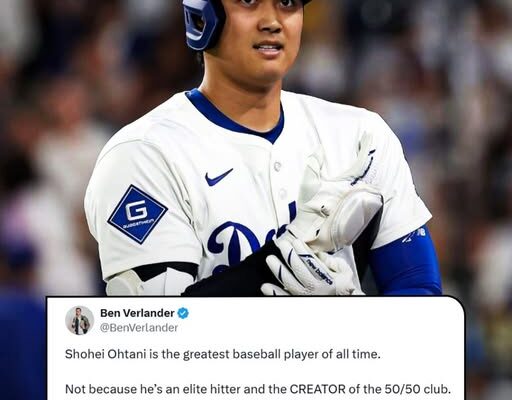
Task: Click the Nike swoosh on the jersey
Action: pyautogui.click(x=219, y=177)
